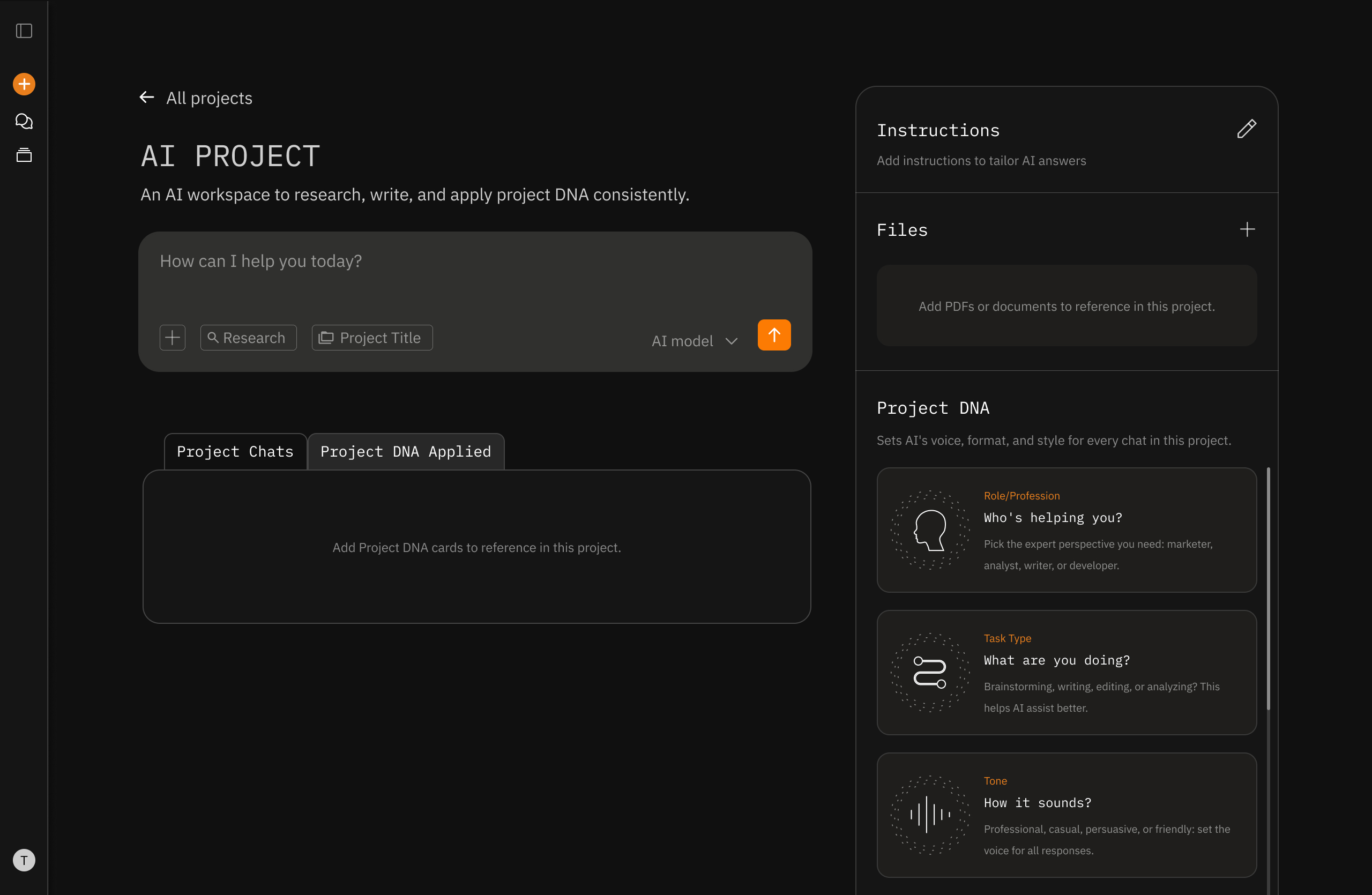The image size is (1372, 895).
Task: Toggle the Research mode chip
Action: (248, 338)
